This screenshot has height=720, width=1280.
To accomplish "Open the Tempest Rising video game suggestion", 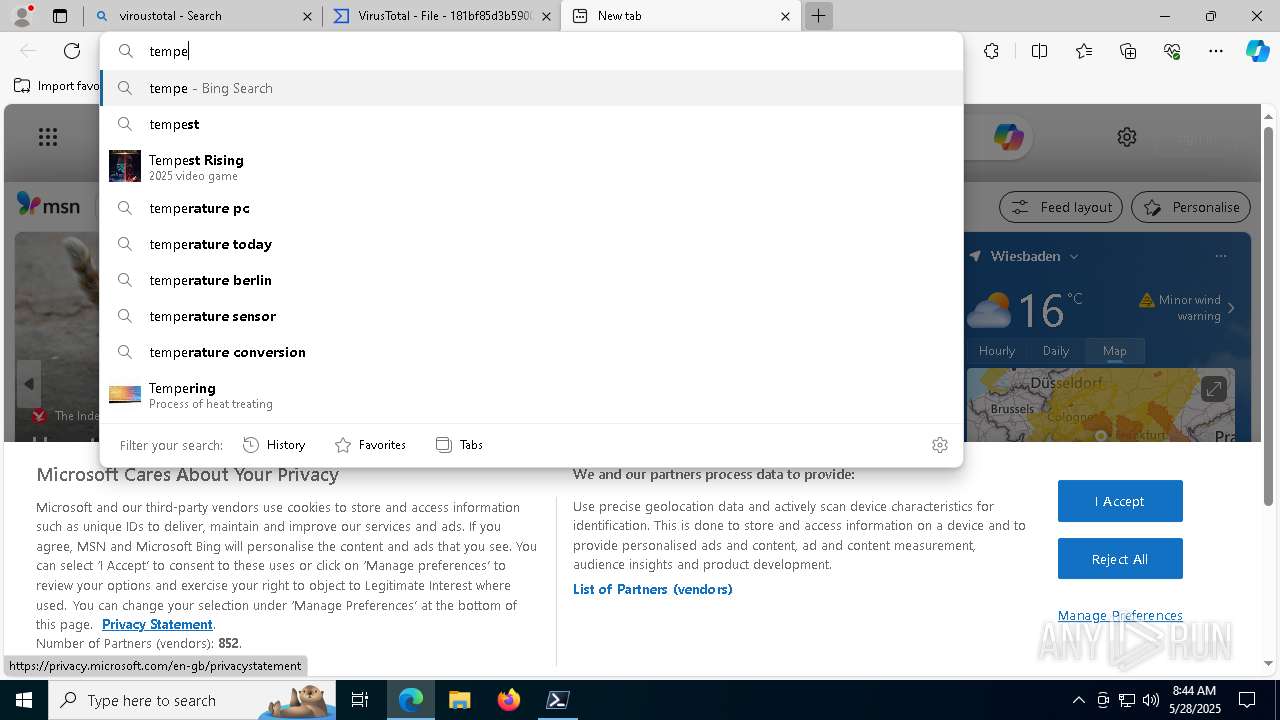I will [531, 166].
